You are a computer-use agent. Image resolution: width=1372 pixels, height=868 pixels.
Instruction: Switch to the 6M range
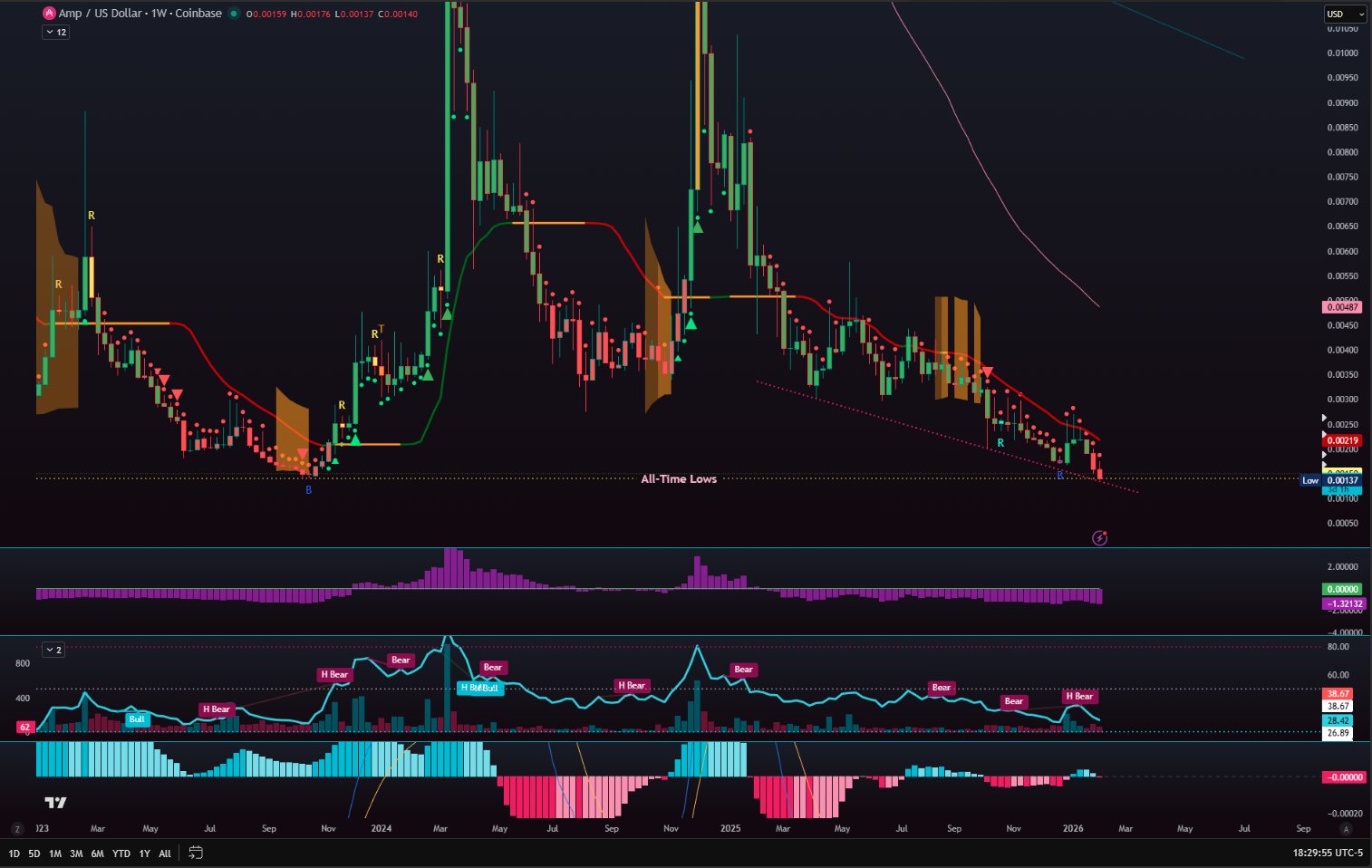click(x=97, y=854)
